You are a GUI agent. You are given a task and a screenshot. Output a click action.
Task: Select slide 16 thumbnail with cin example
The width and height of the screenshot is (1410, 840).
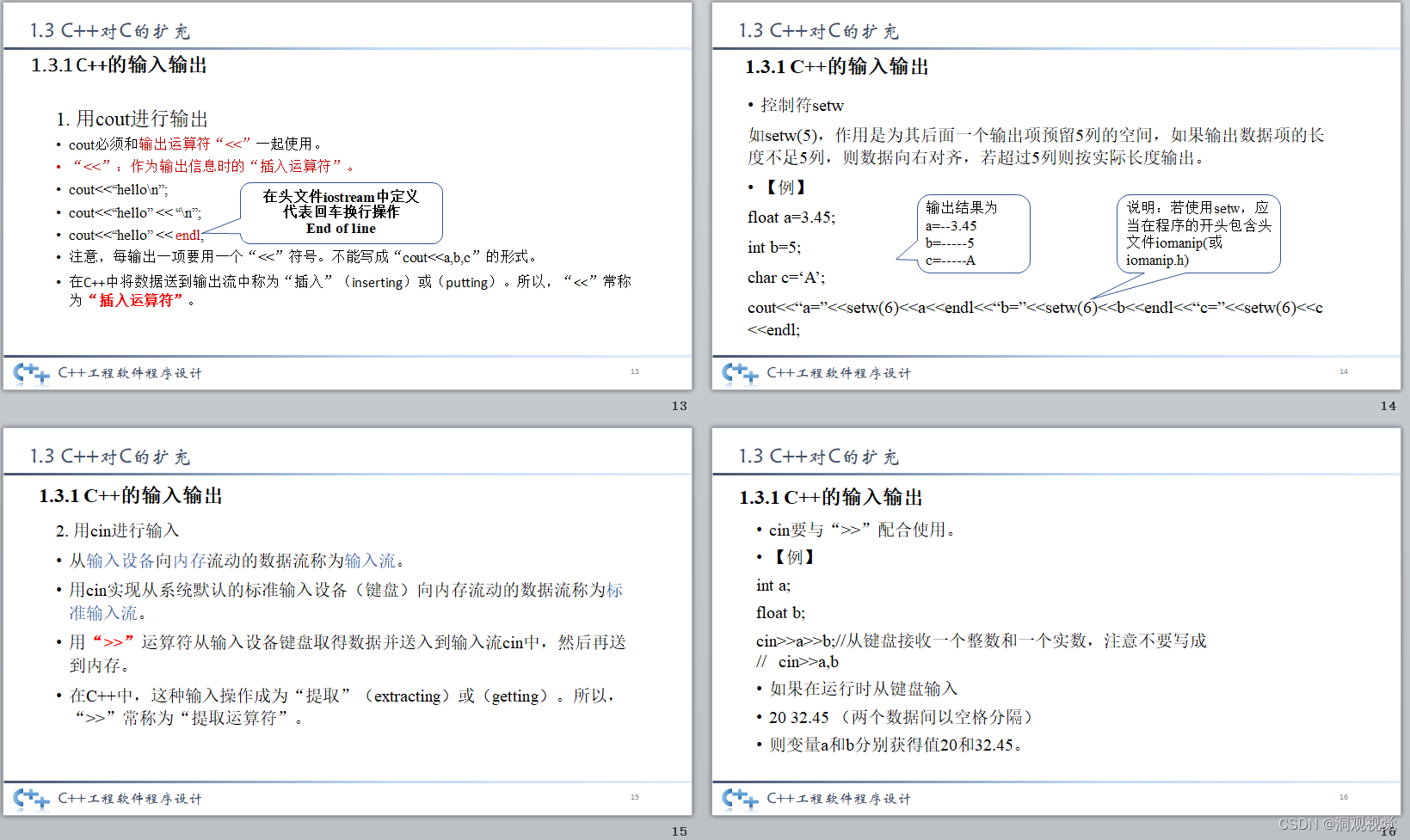(1056, 622)
